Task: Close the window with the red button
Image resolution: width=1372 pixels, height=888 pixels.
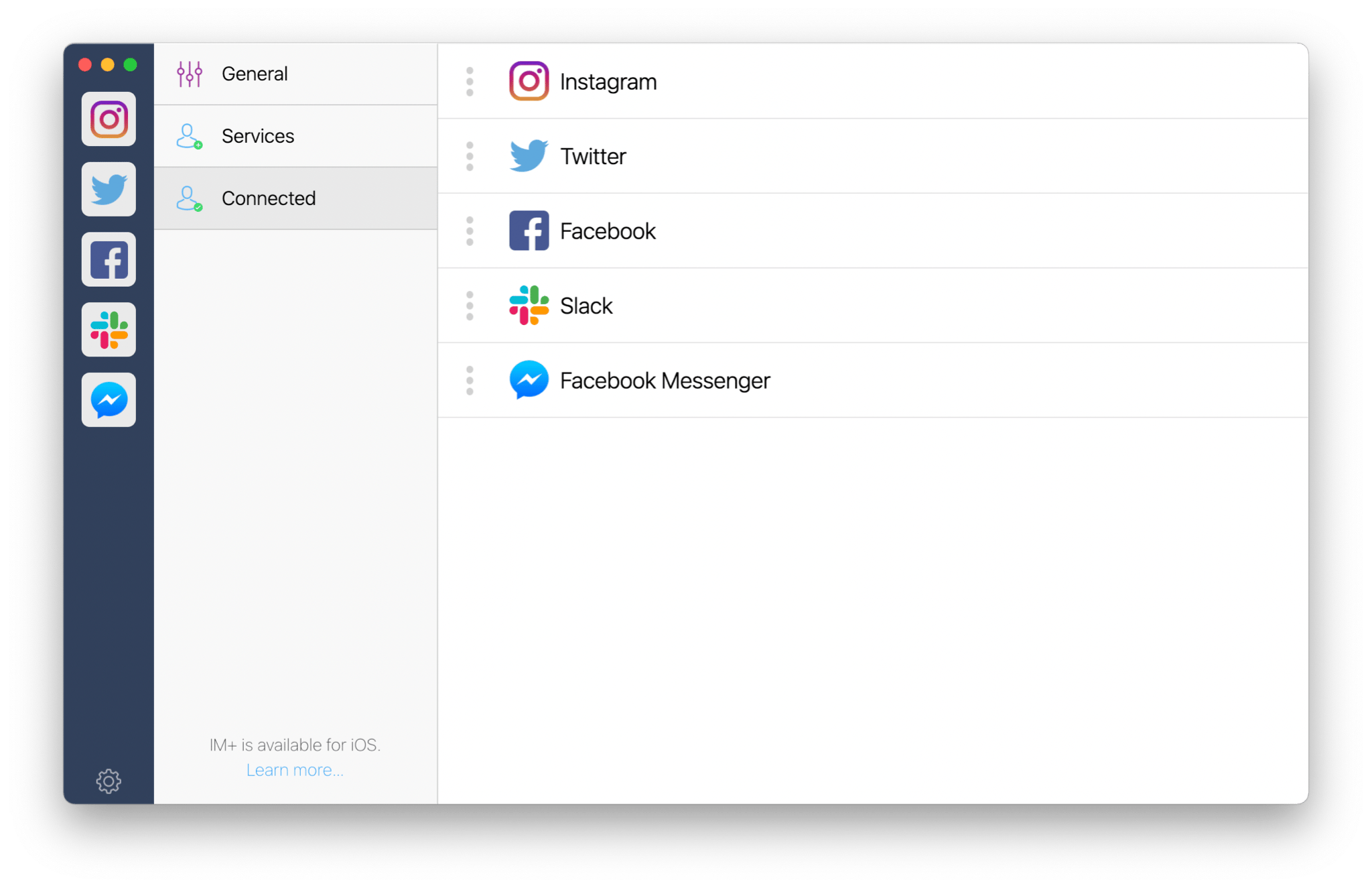Action: [85, 64]
